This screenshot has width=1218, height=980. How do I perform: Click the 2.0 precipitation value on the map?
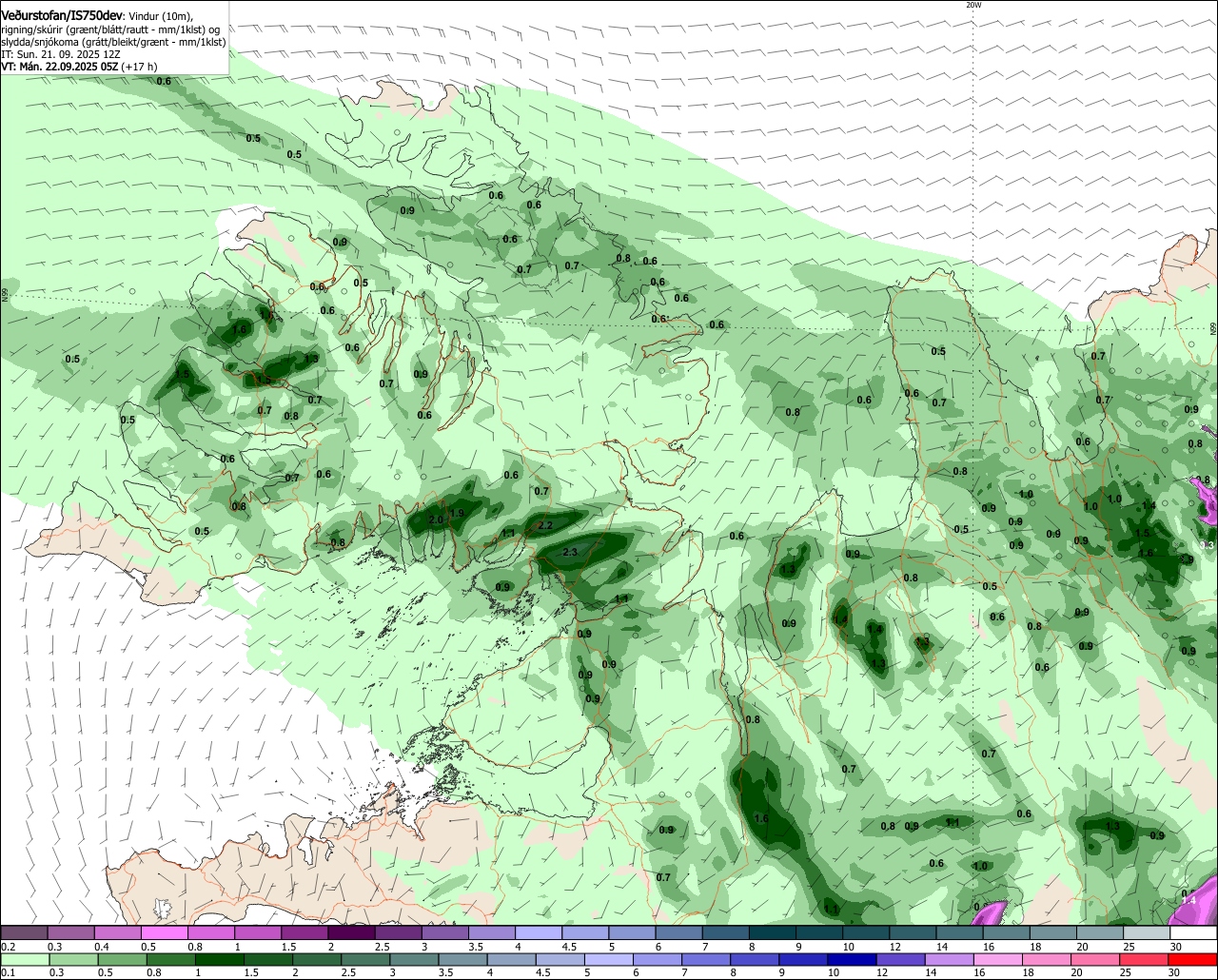436,519
